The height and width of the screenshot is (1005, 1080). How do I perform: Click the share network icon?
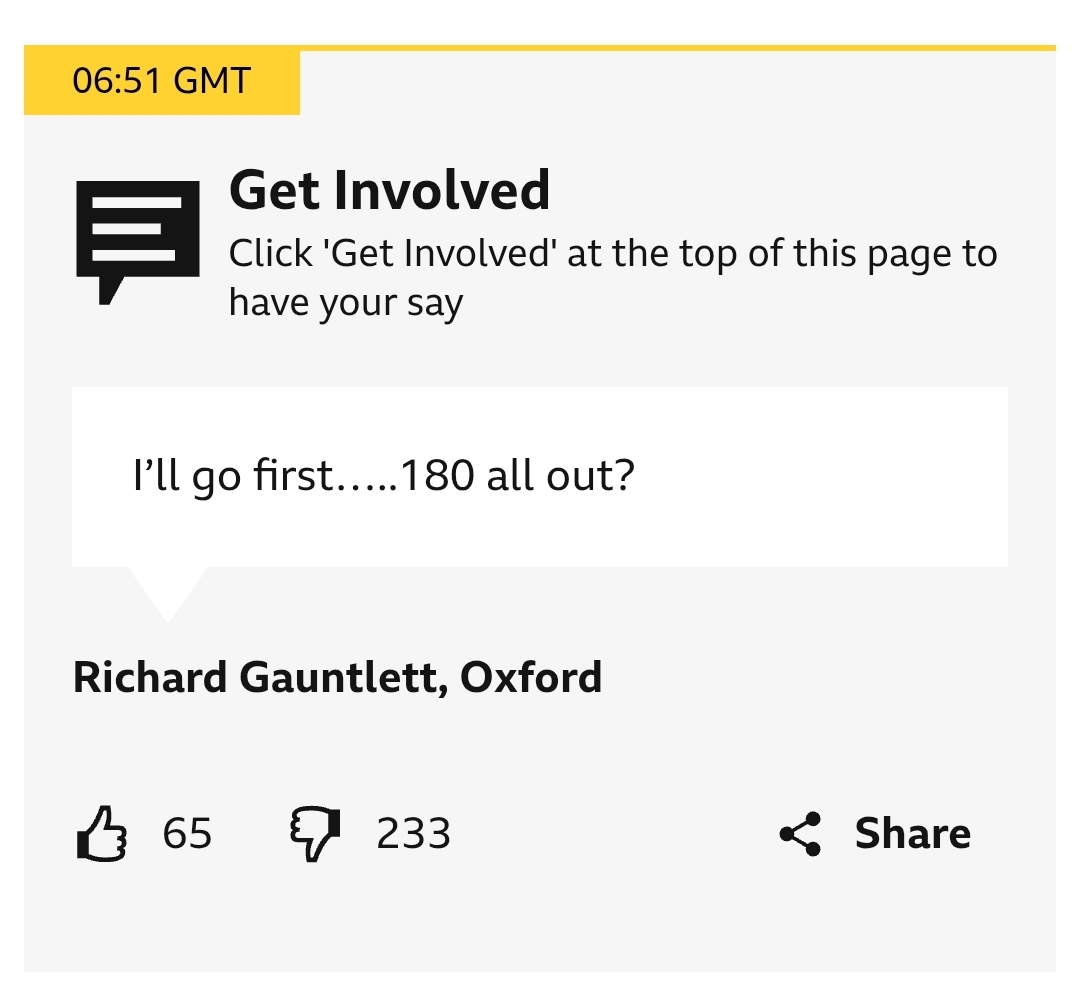pyautogui.click(x=800, y=834)
